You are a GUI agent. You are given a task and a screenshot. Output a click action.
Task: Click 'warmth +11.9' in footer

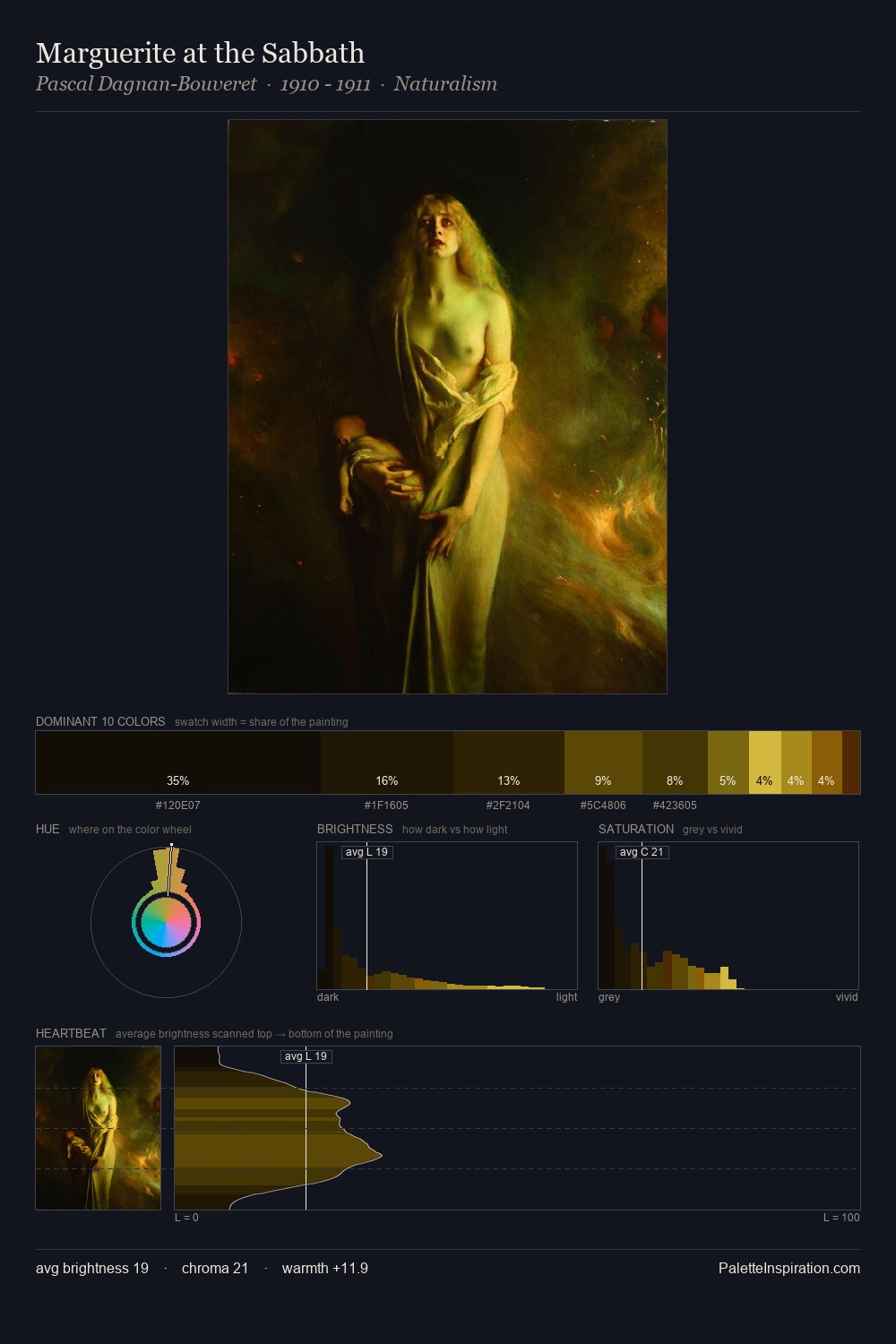click(x=325, y=1268)
